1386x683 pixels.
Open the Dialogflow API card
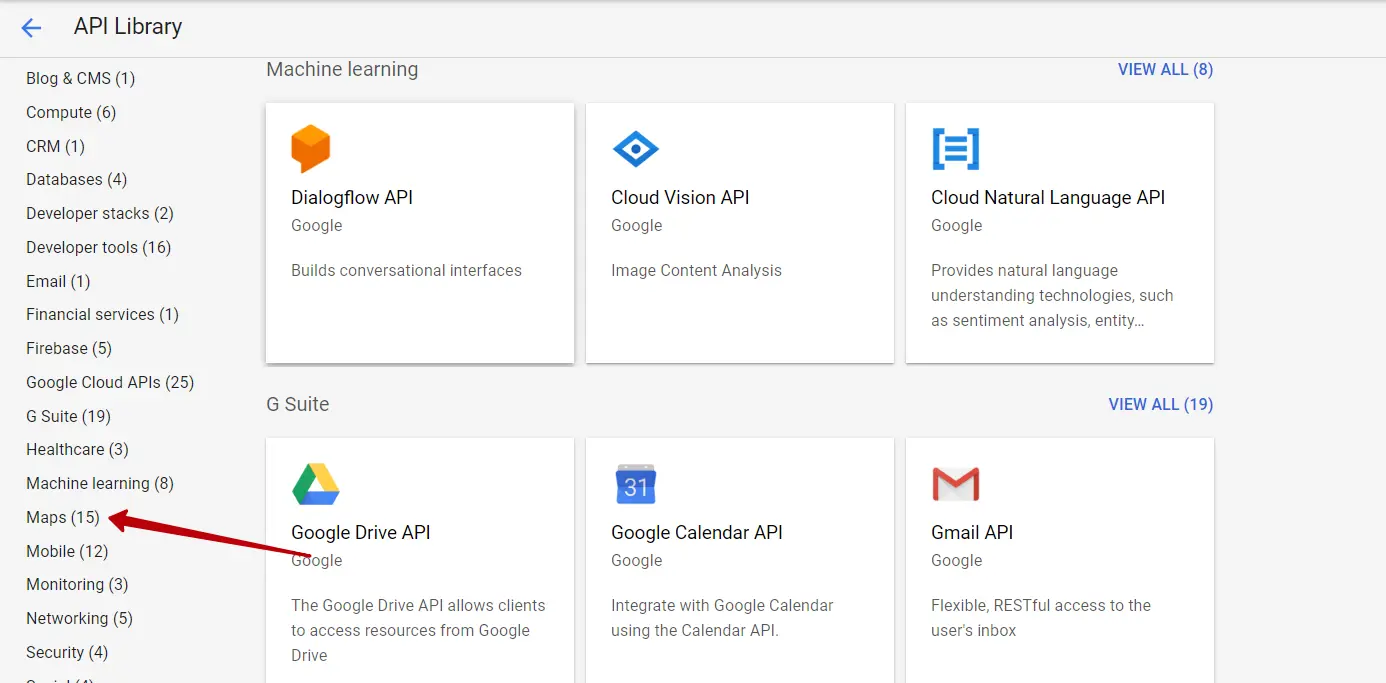(x=419, y=232)
